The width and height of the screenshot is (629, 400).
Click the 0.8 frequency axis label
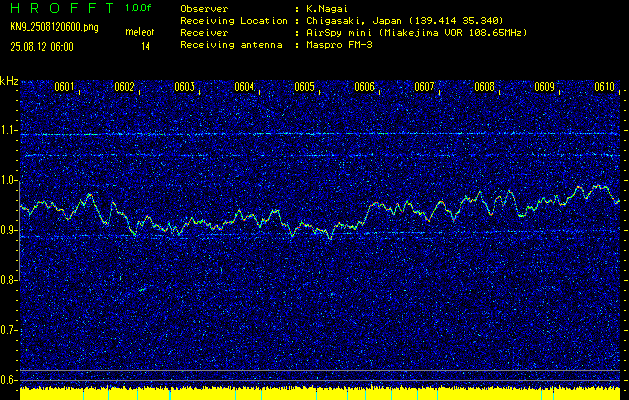(x=9, y=280)
